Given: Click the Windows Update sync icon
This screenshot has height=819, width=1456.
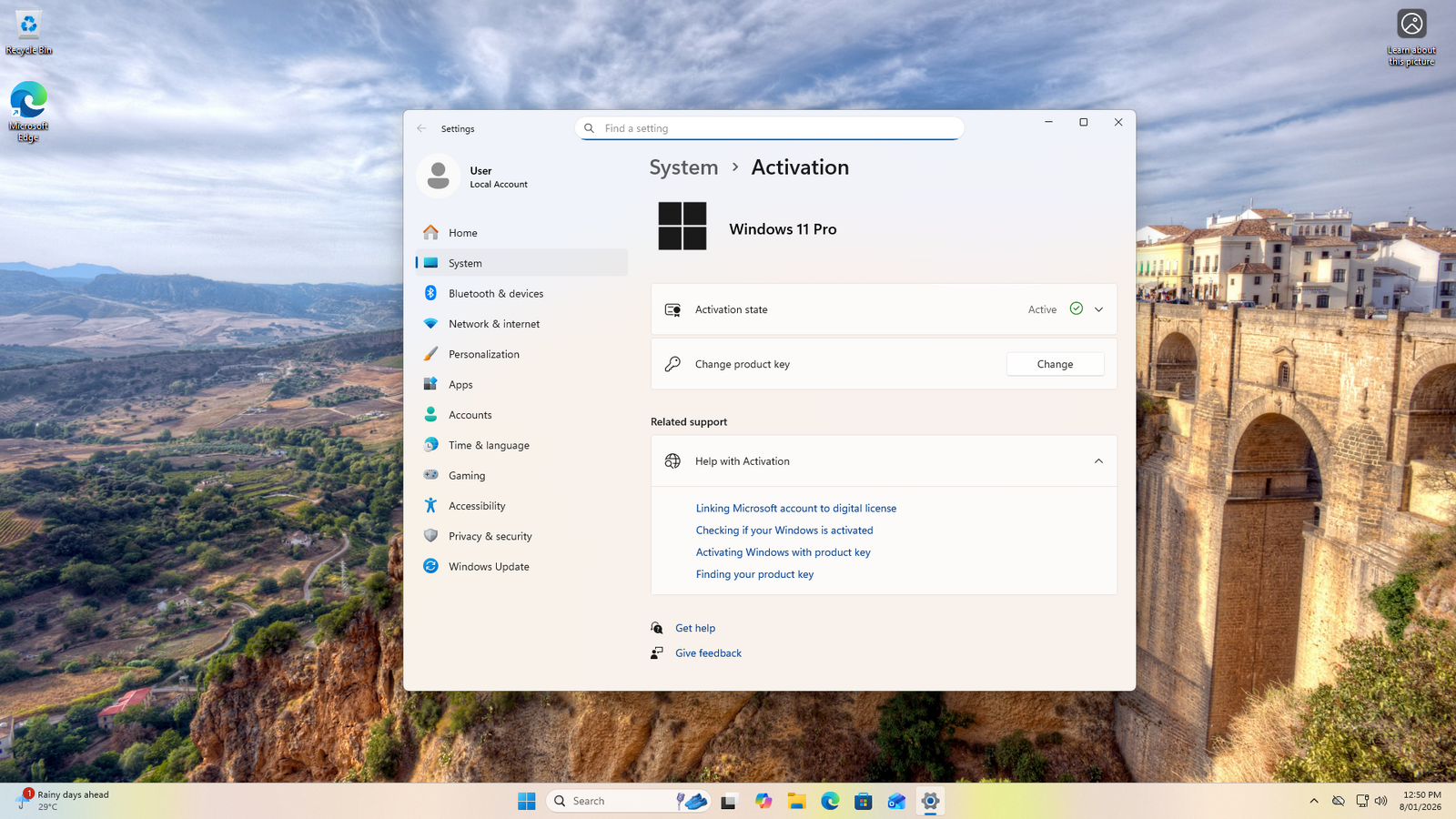Looking at the screenshot, I should 430,566.
